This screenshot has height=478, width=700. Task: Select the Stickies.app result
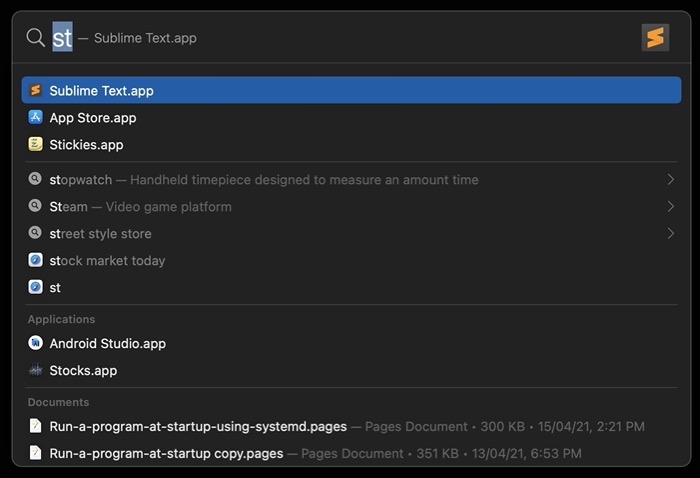86,145
